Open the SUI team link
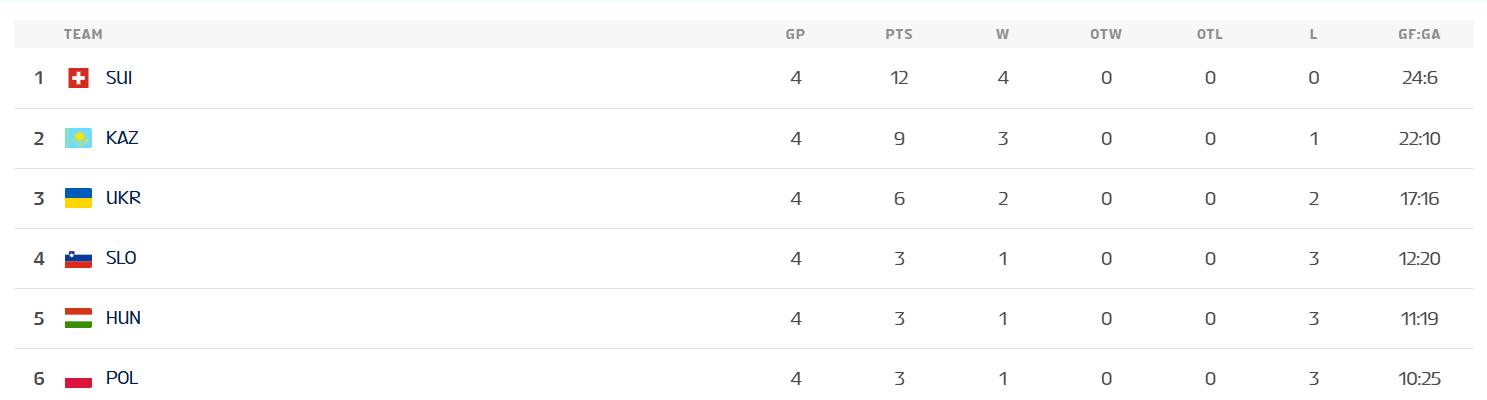The height and width of the screenshot is (400, 1487). coord(119,78)
